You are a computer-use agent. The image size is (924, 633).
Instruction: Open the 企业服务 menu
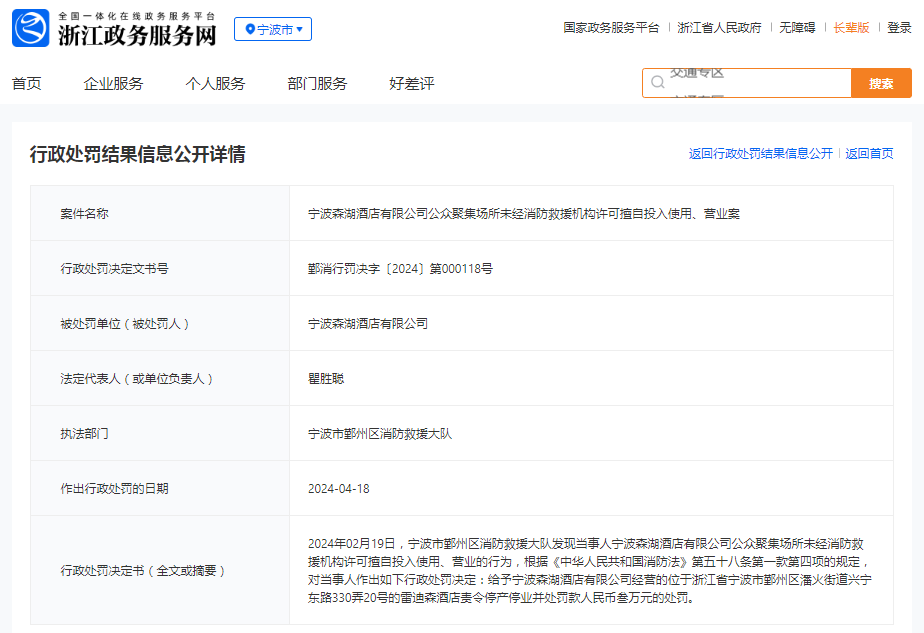(113, 84)
